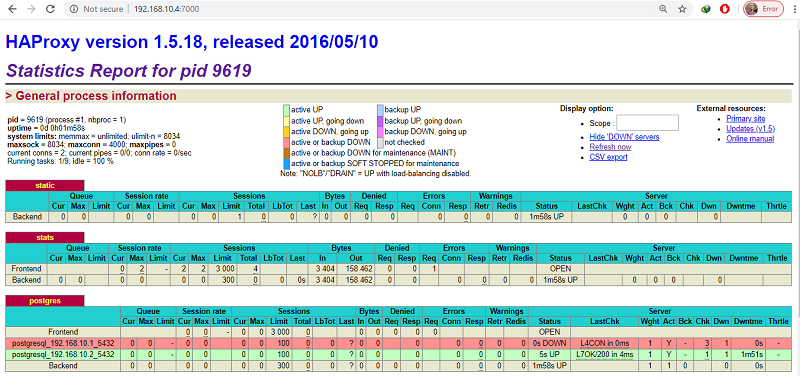
Task: Open the Online manual link
Action: pyautogui.click(x=750, y=139)
